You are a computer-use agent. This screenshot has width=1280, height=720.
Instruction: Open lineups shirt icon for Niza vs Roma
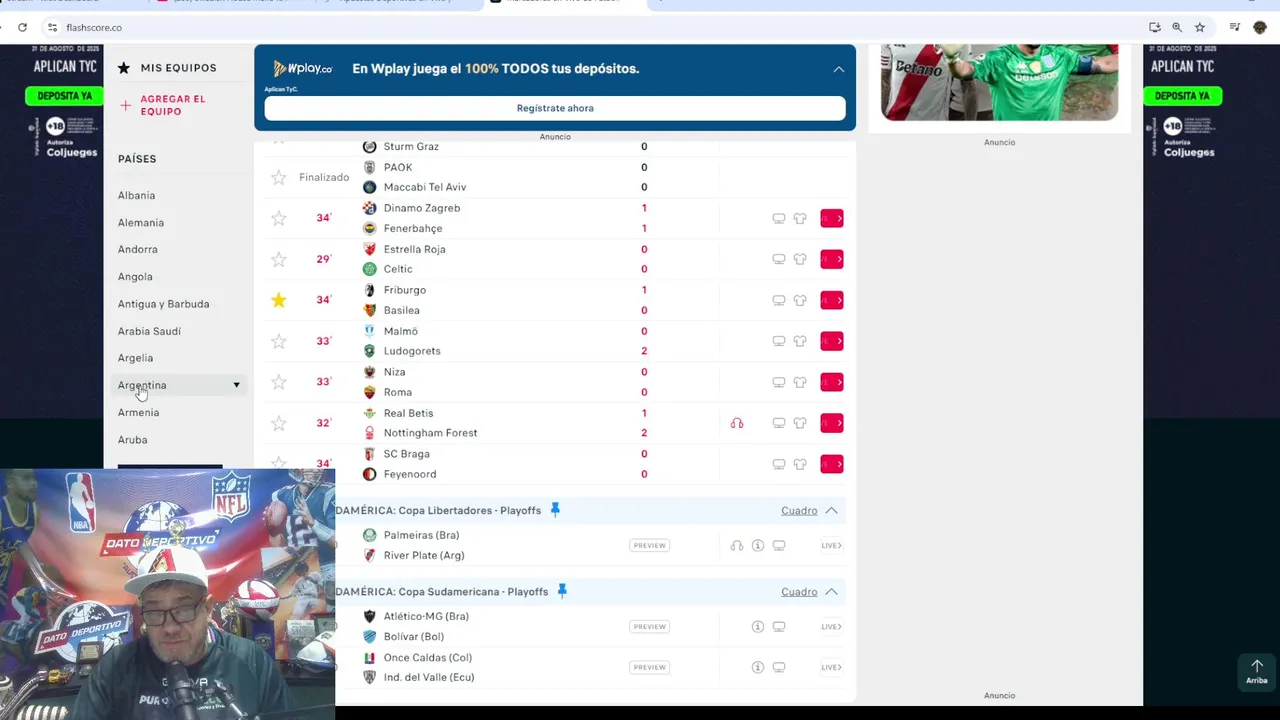800,382
